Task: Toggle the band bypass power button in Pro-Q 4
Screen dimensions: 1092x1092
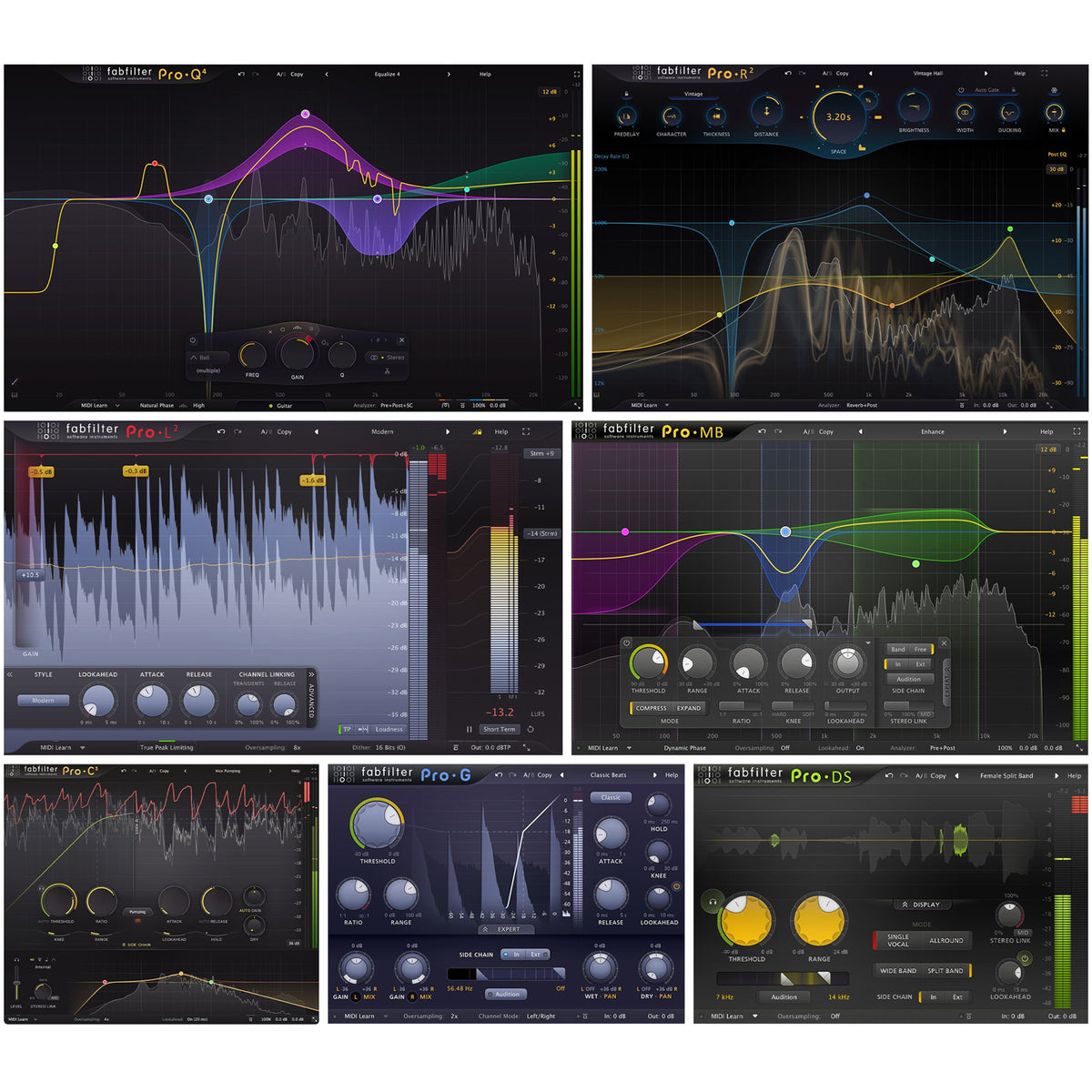Action: [x=193, y=340]
